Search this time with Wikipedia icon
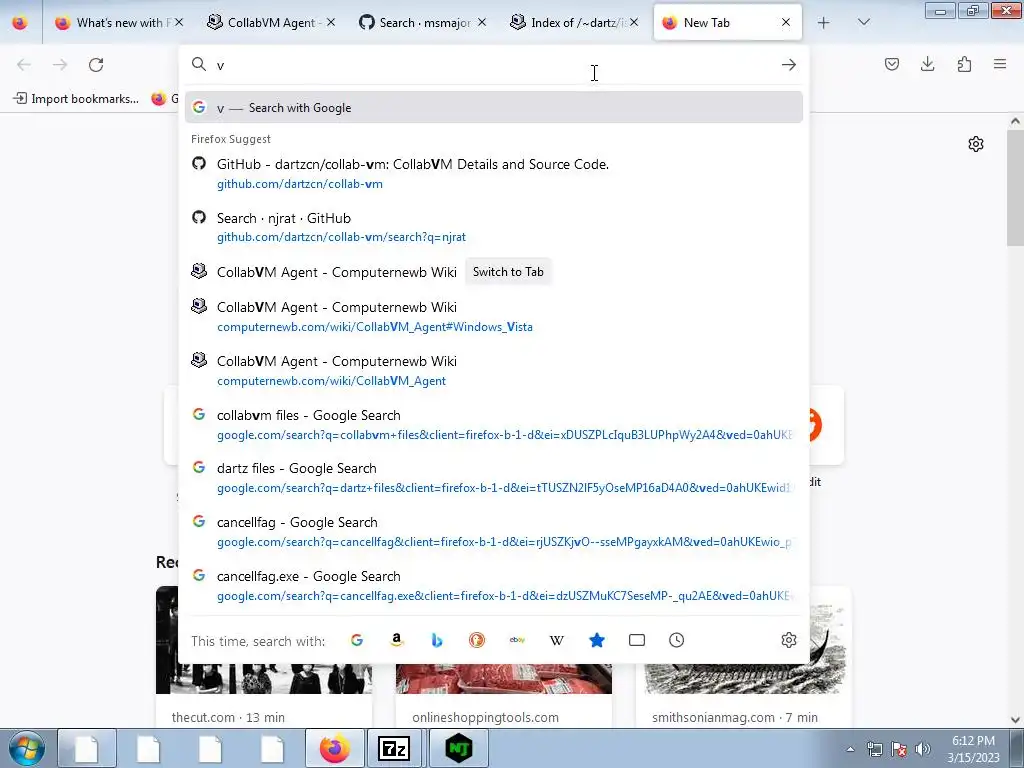1024x768 pixels. (x=557, y=640)
